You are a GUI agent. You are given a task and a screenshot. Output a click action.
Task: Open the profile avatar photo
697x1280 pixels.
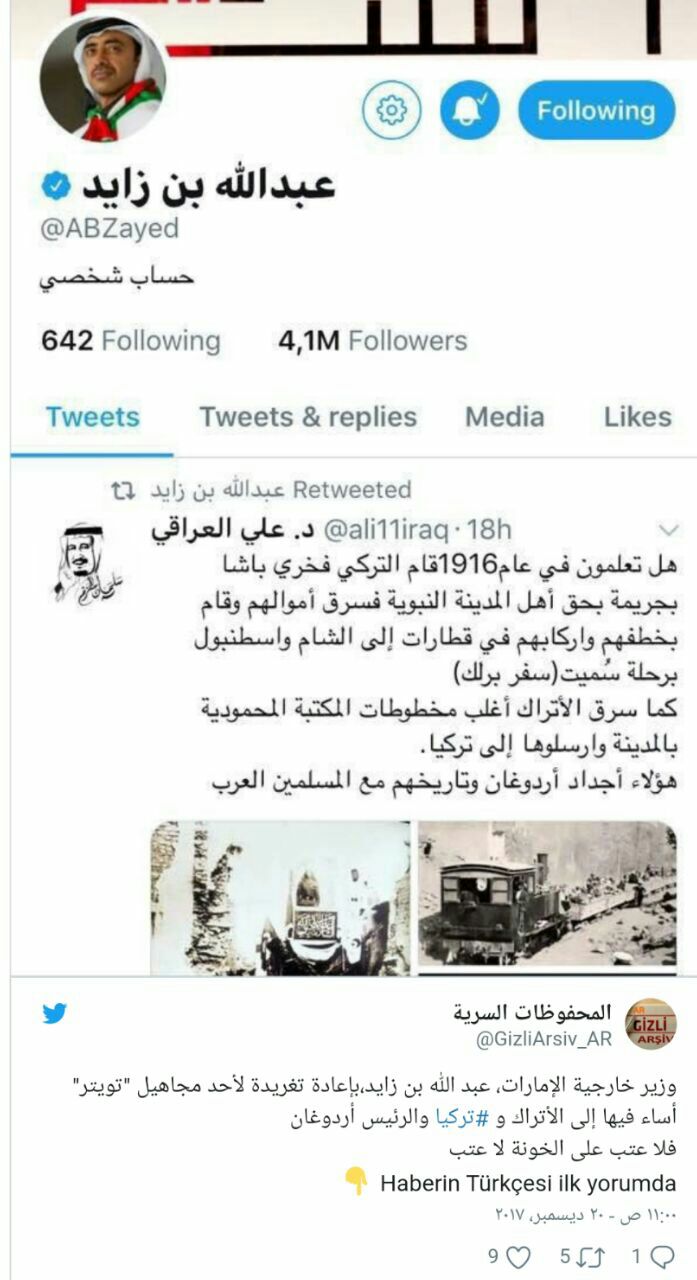point(103,78)
